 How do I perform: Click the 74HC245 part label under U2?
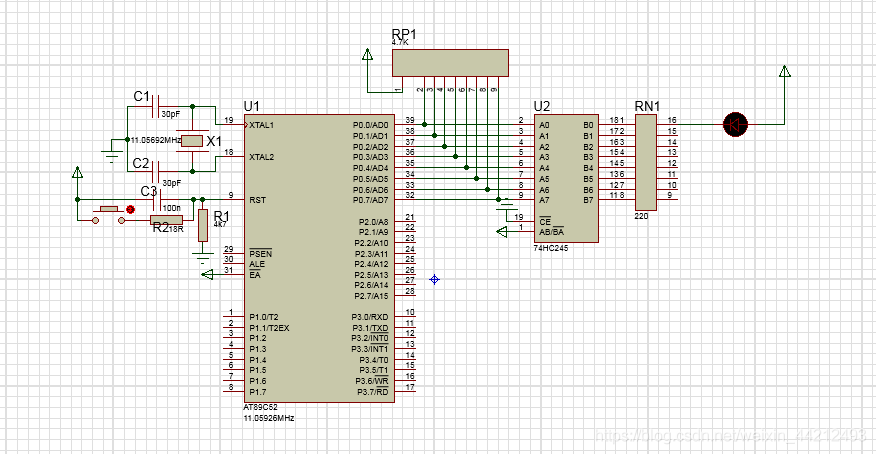point(552,247)
